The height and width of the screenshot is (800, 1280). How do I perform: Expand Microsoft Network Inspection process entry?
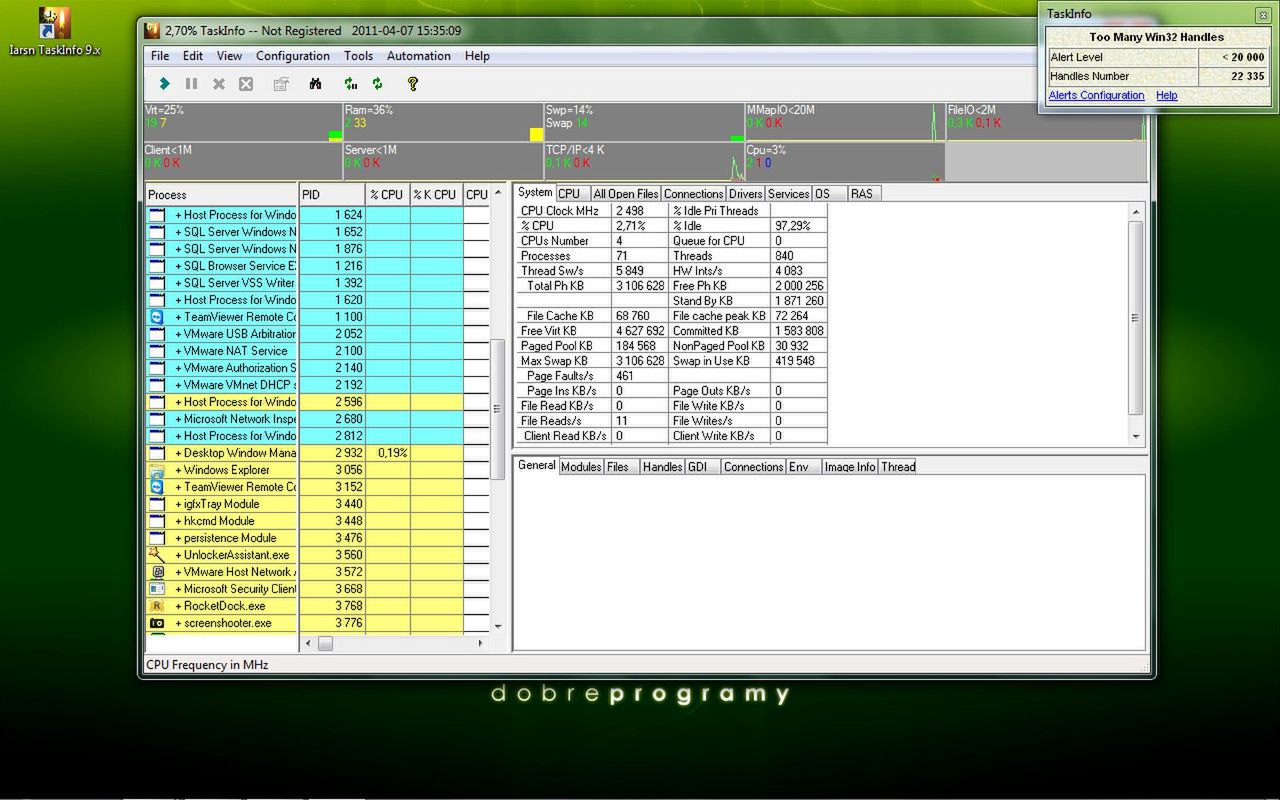[179, 419]
